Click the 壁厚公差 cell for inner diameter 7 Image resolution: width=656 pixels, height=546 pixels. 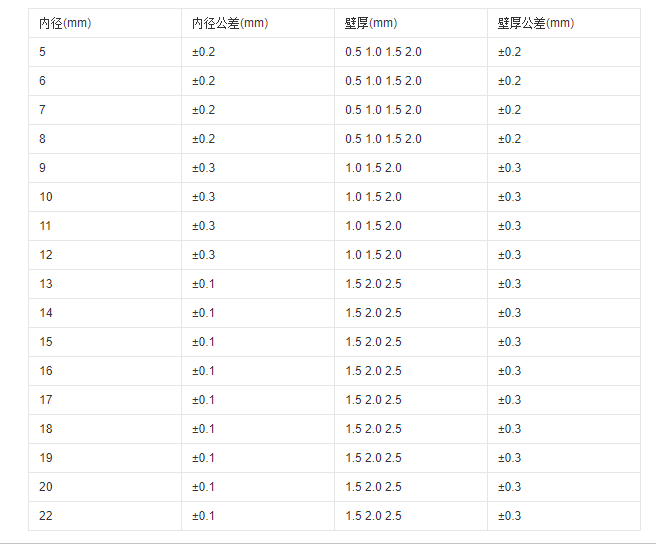point(509,110)
